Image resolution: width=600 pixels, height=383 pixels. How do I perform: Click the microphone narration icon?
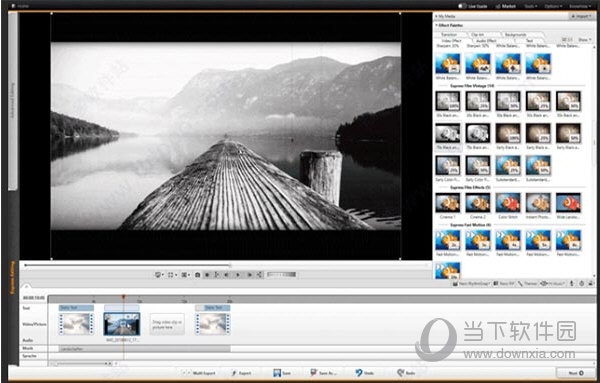(x=572, y=284)
